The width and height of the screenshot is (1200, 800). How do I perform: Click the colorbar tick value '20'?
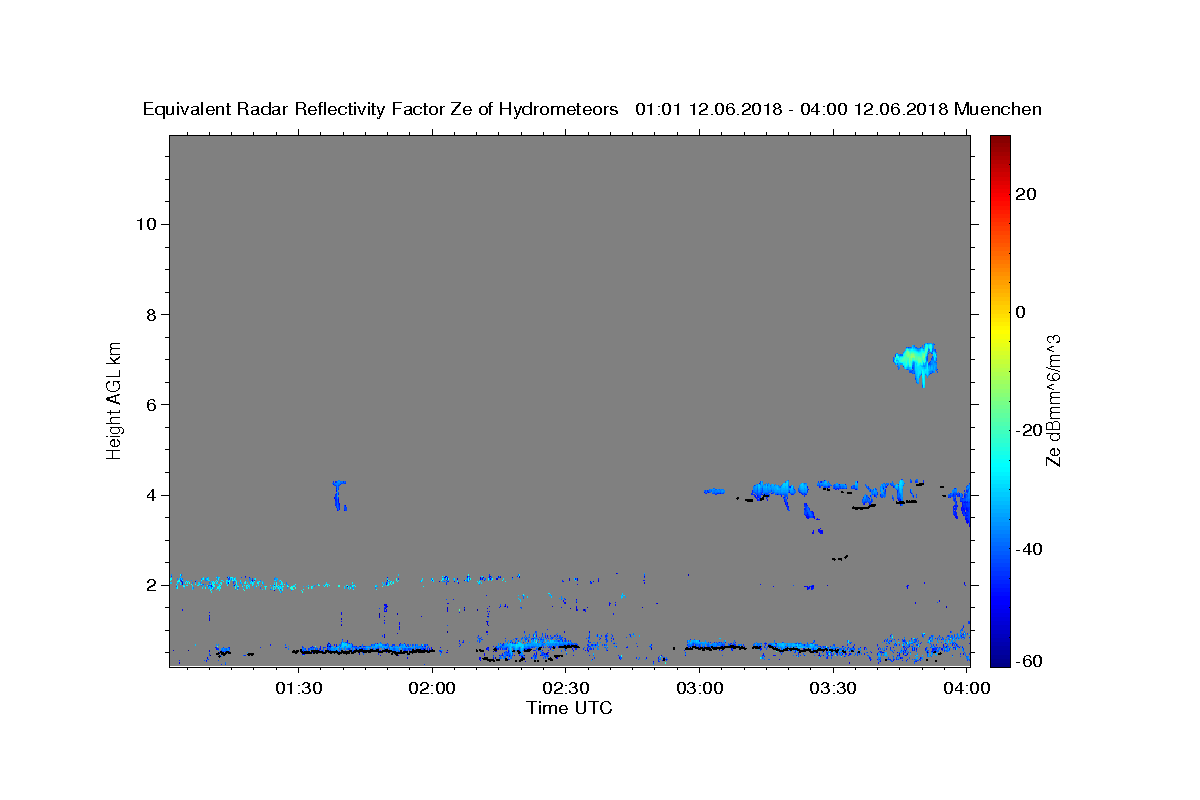tap(1026, 194)
